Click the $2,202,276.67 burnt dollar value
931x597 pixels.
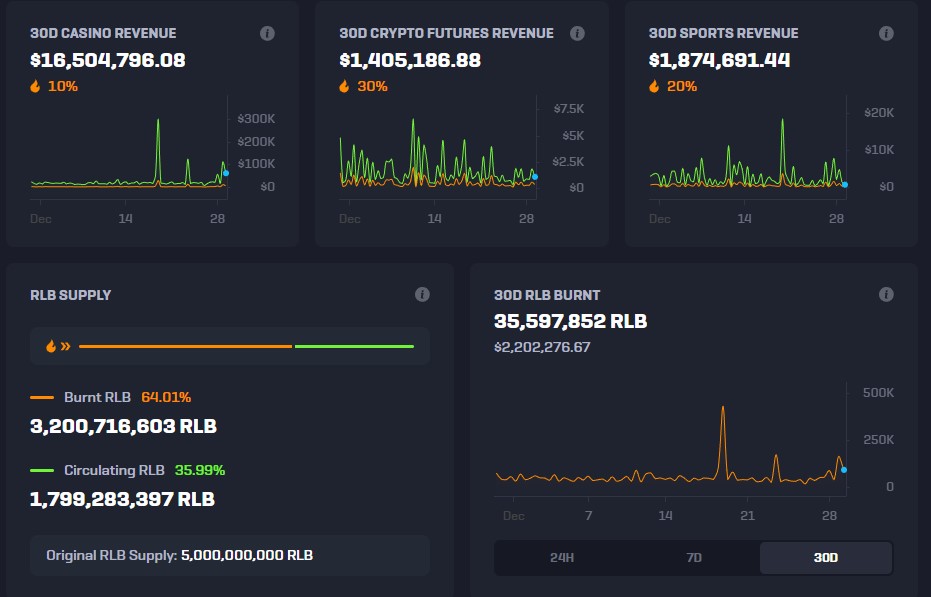coord(542,347)
